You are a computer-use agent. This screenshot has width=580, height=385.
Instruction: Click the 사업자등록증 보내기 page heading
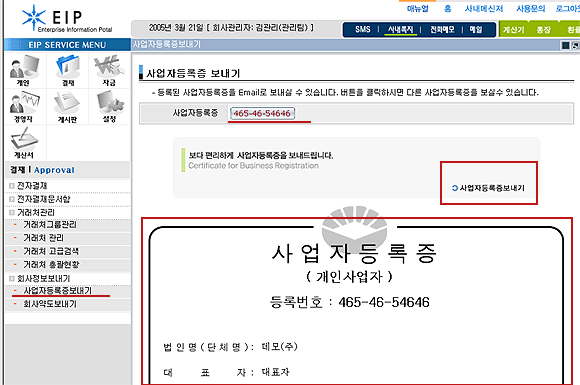[x=193, y=73]
